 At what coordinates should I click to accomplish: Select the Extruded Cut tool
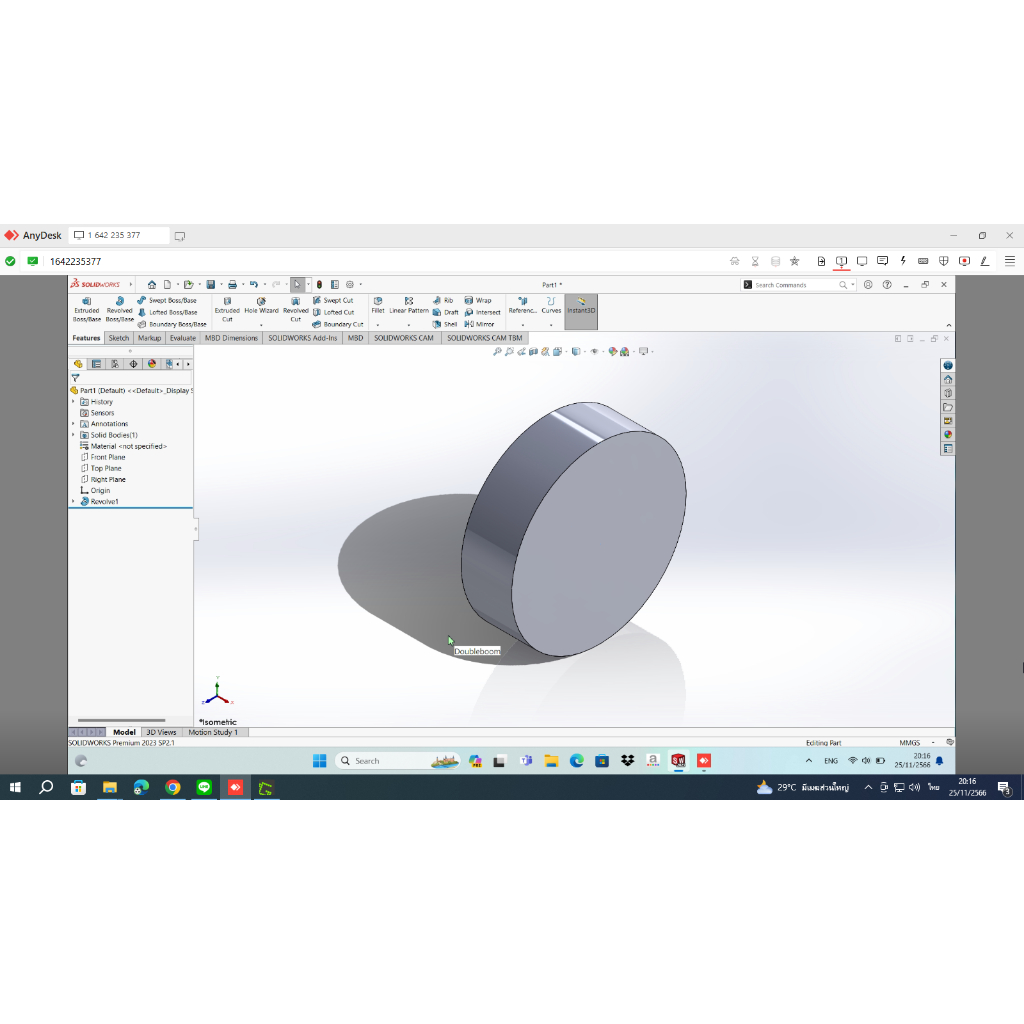click(225, 310)
